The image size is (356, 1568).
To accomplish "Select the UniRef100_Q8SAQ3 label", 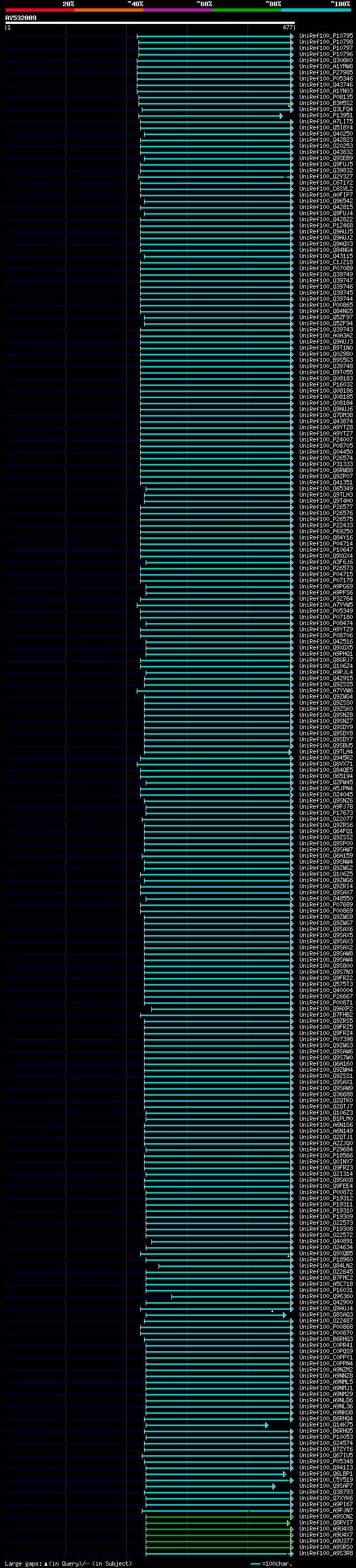I will click(325, 1315).
